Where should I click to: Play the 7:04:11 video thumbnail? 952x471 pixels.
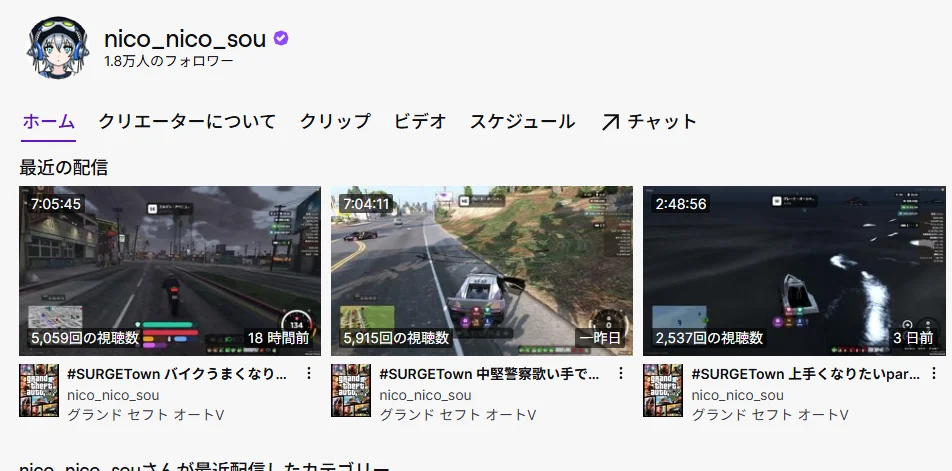click(482, 271)
